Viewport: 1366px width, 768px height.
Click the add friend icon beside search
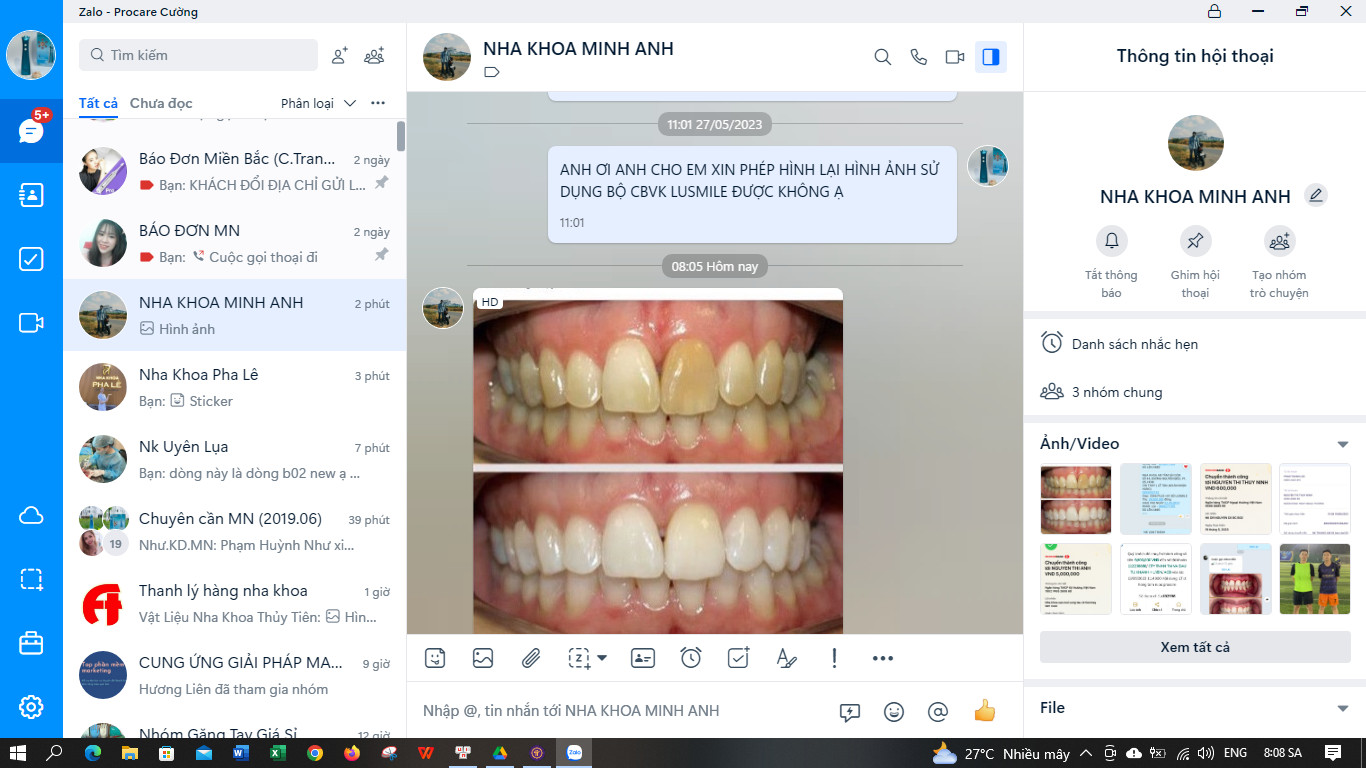(340, 55)
